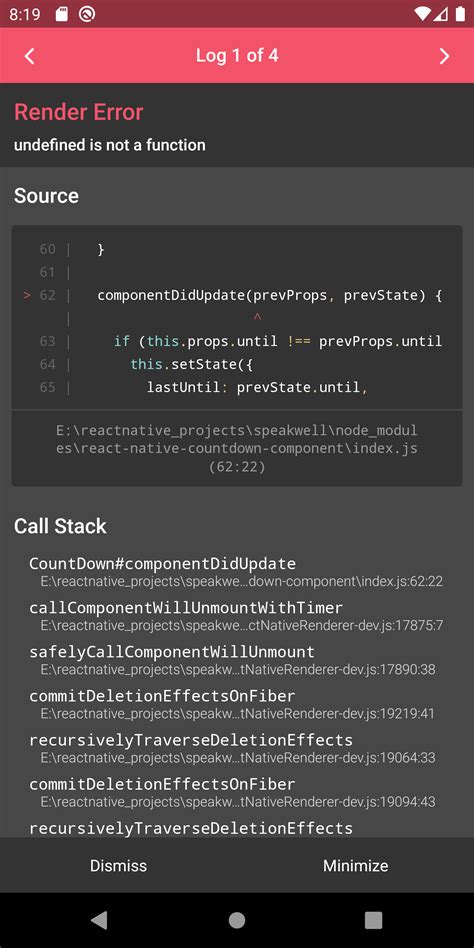The image size is (474, 948).
Task: Tap the SD card status bar icon
Action: 62,14
